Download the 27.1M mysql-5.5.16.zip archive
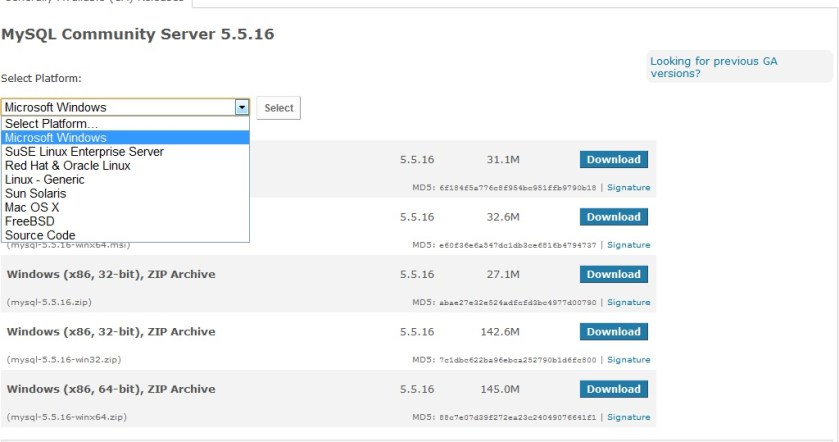The width and height of the screenshot is (839, 442). click(x=613, y=274)
